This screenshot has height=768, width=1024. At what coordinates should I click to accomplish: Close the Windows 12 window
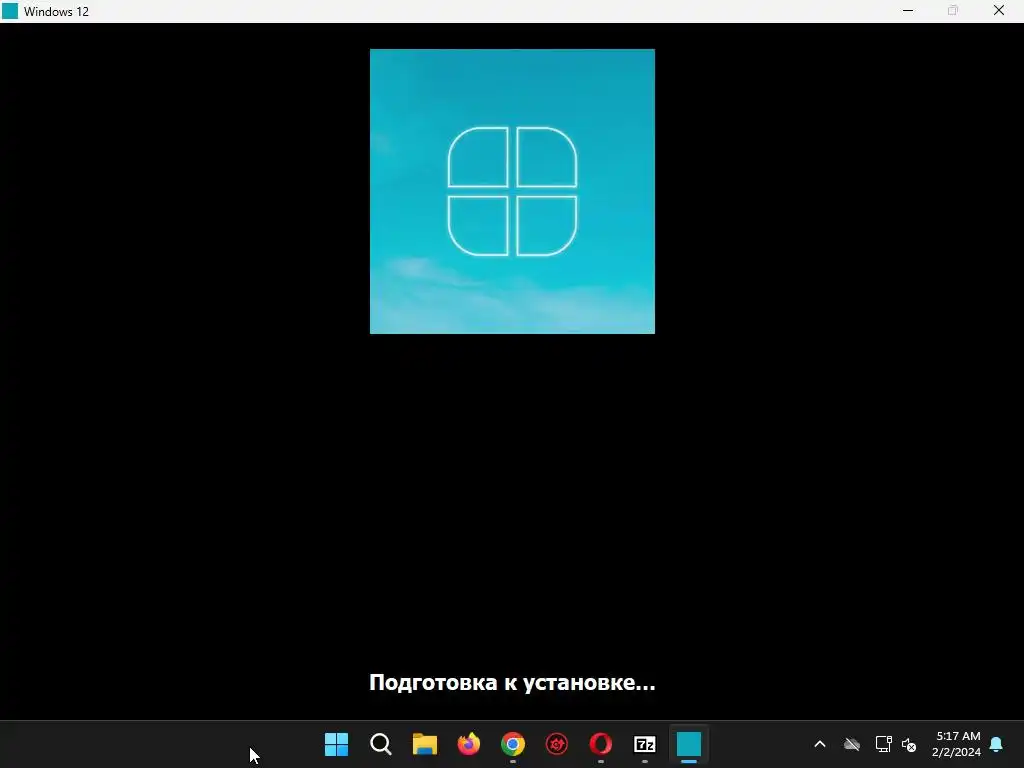pyautogui.click(x=999, y=11)
